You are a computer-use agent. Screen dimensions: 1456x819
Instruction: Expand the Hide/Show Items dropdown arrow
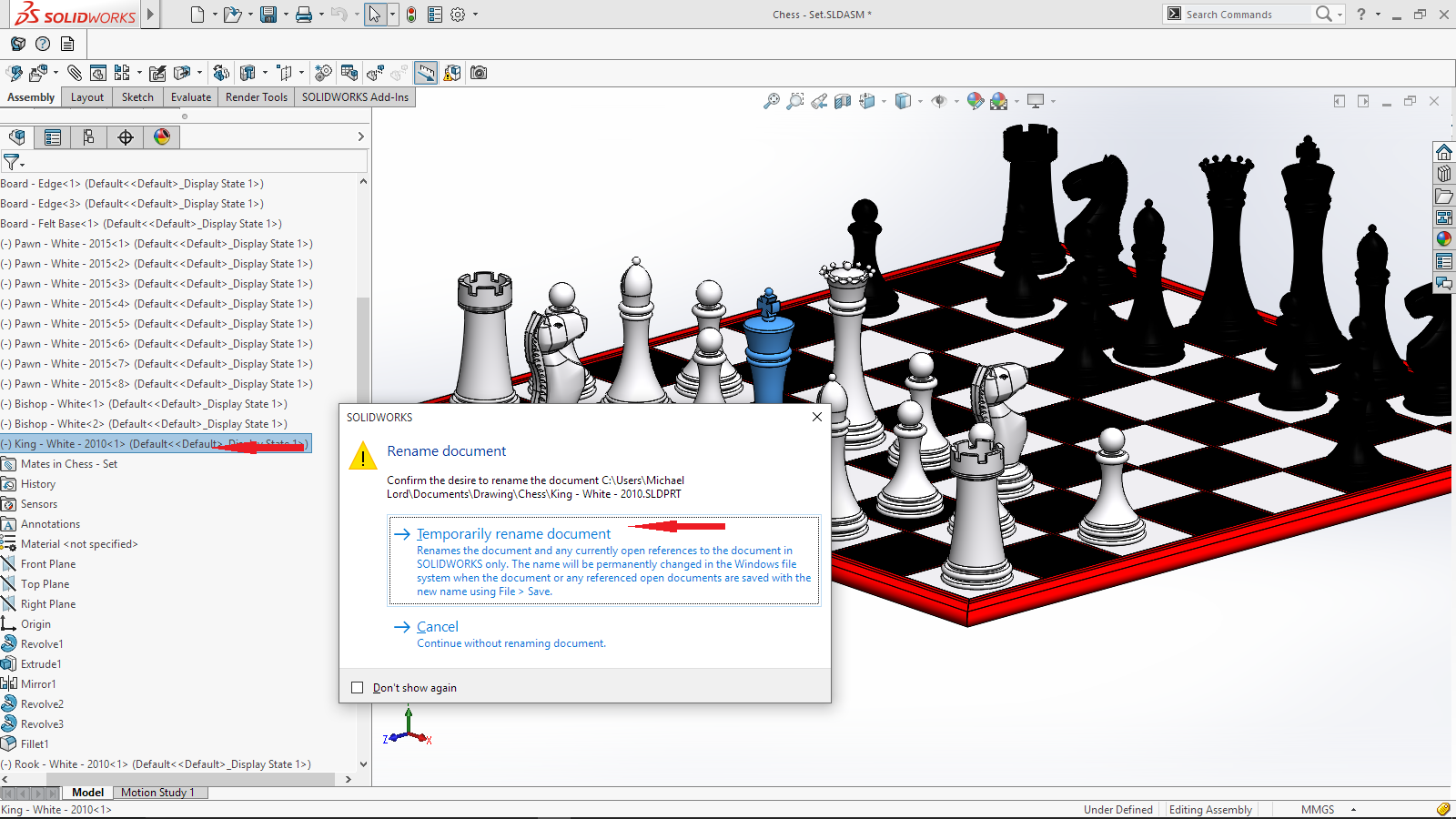[x=956, y=101]
